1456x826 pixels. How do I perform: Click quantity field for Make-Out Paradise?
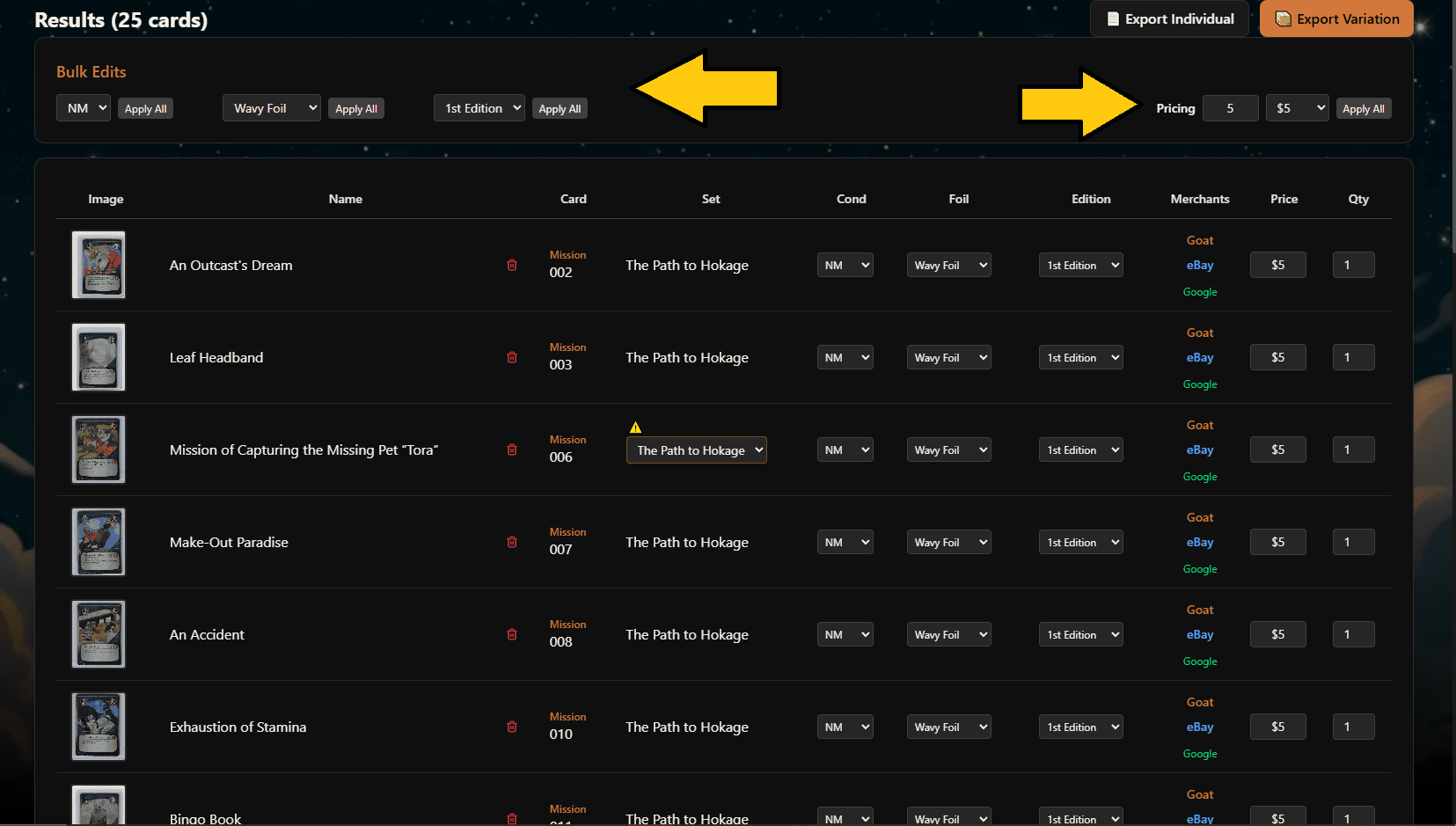(1353, 542)
